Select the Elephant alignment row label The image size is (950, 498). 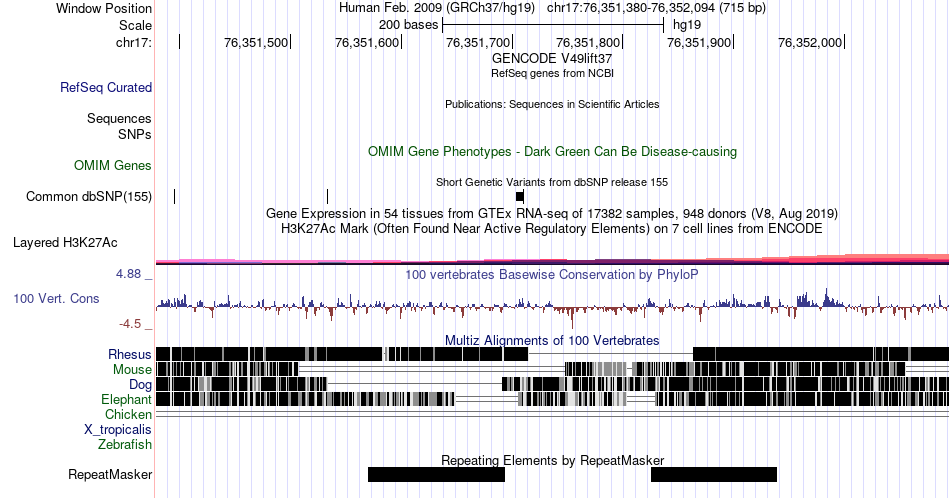coord(126,399)
